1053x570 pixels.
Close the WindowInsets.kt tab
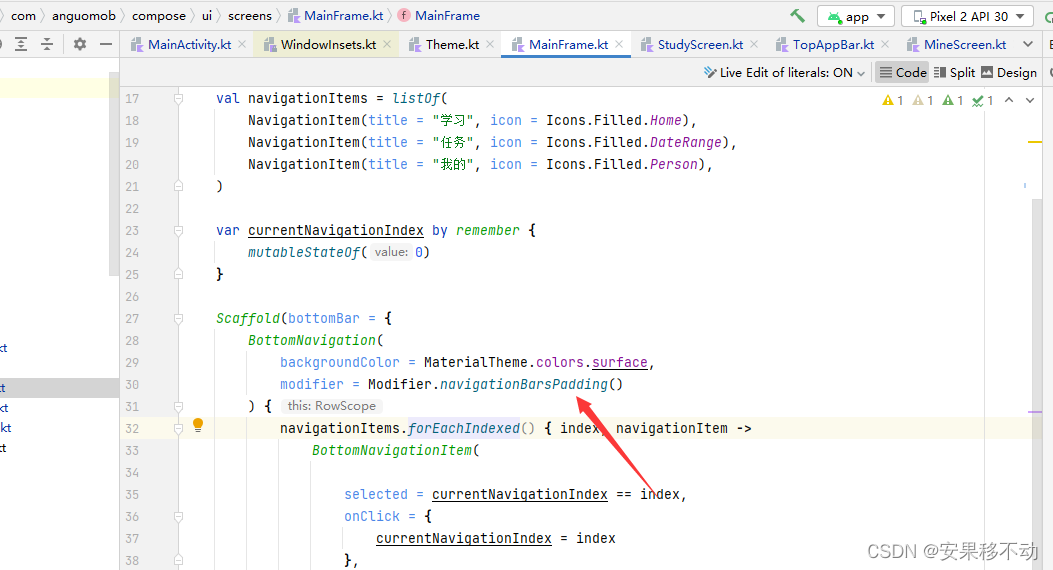pyautogui.click(x=387, y=44)
